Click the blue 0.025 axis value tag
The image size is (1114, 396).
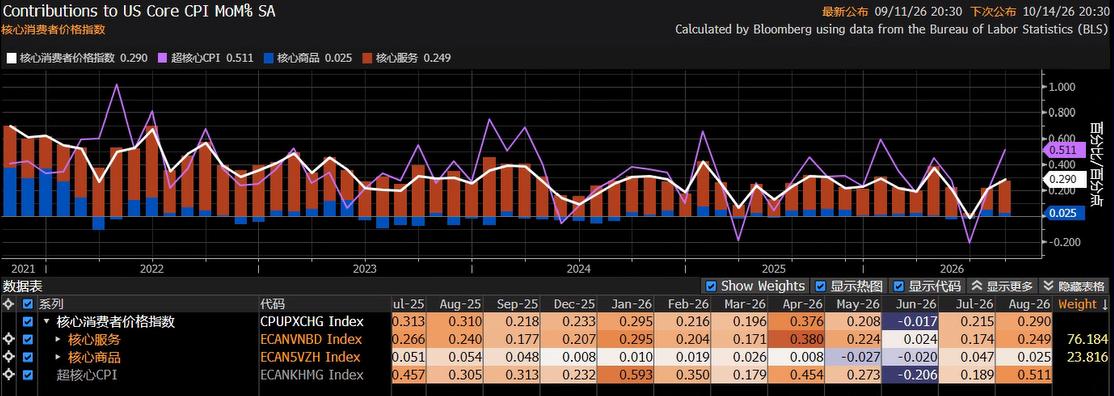1064,213
